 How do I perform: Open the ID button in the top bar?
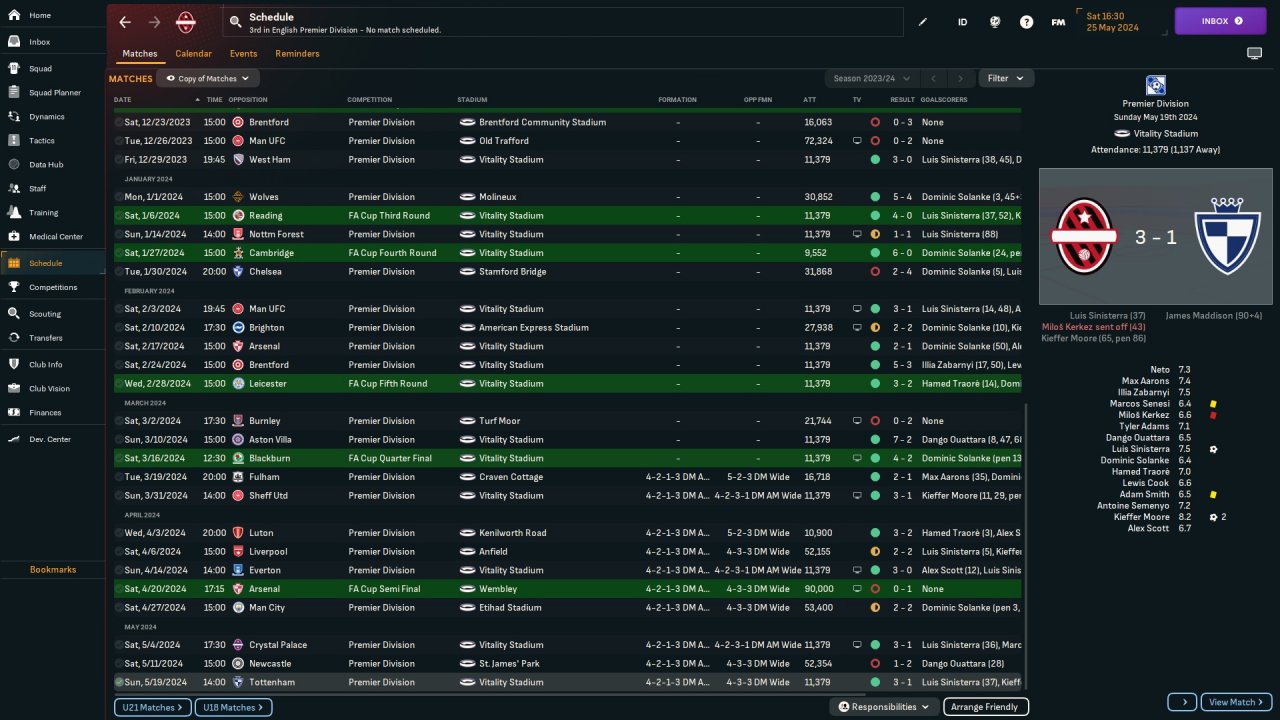point(962,22)
